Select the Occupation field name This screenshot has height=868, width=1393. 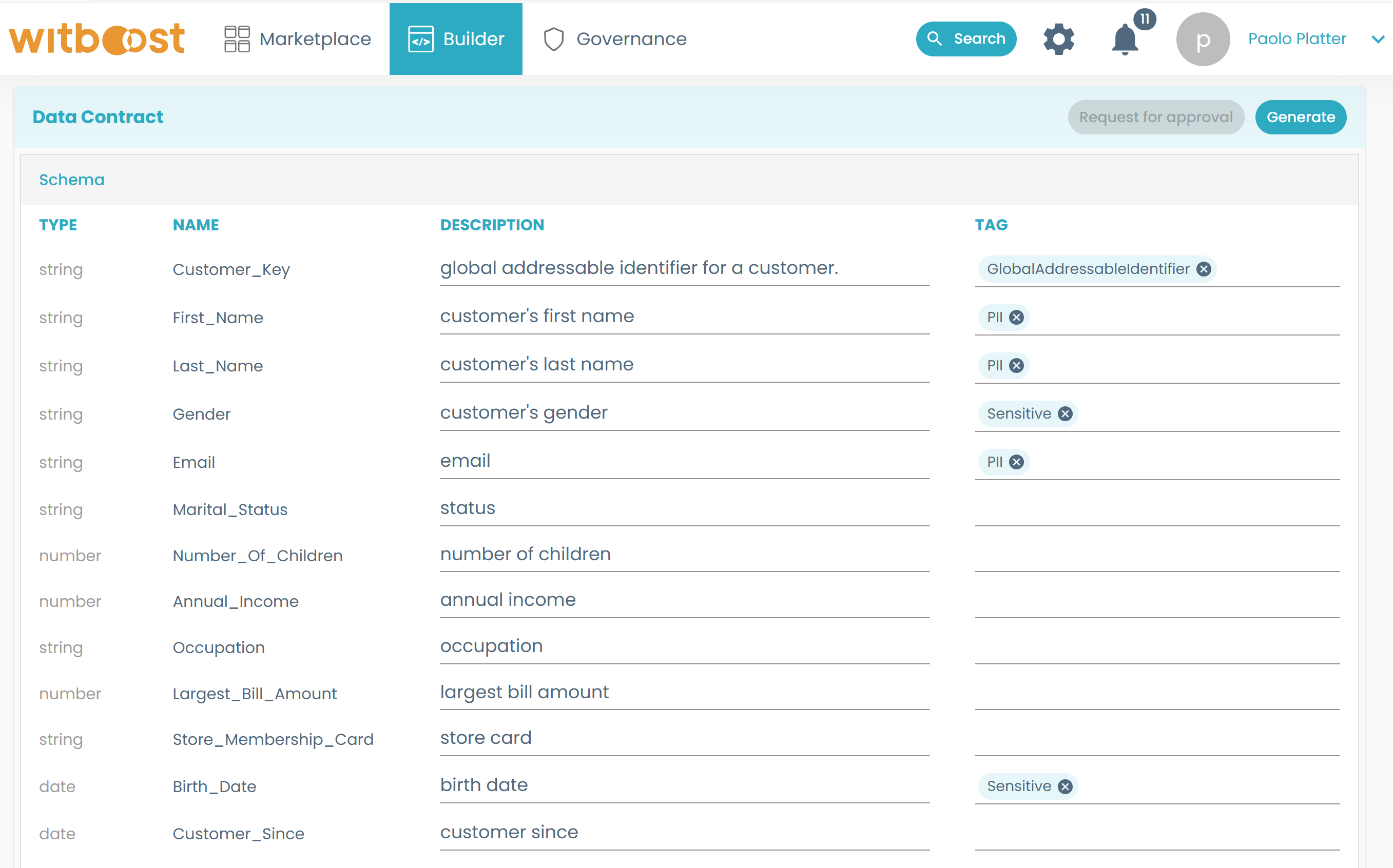coord(219,648)
